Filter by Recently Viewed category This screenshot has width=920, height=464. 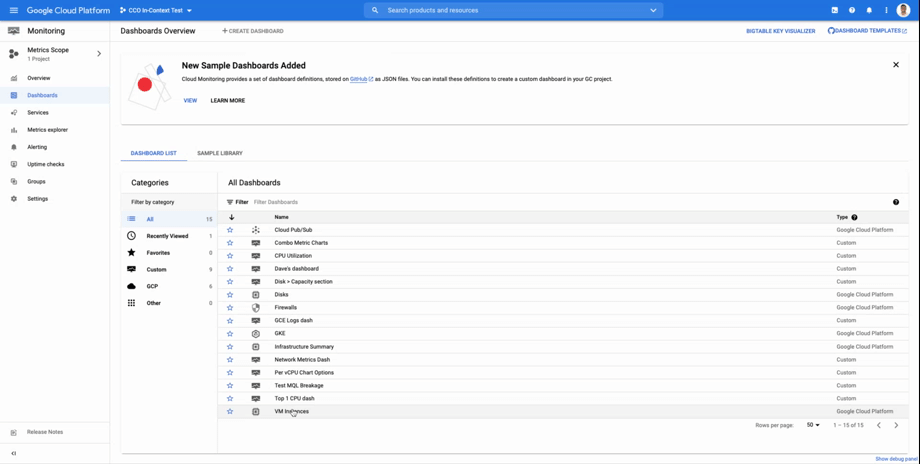tap(169, 236)
